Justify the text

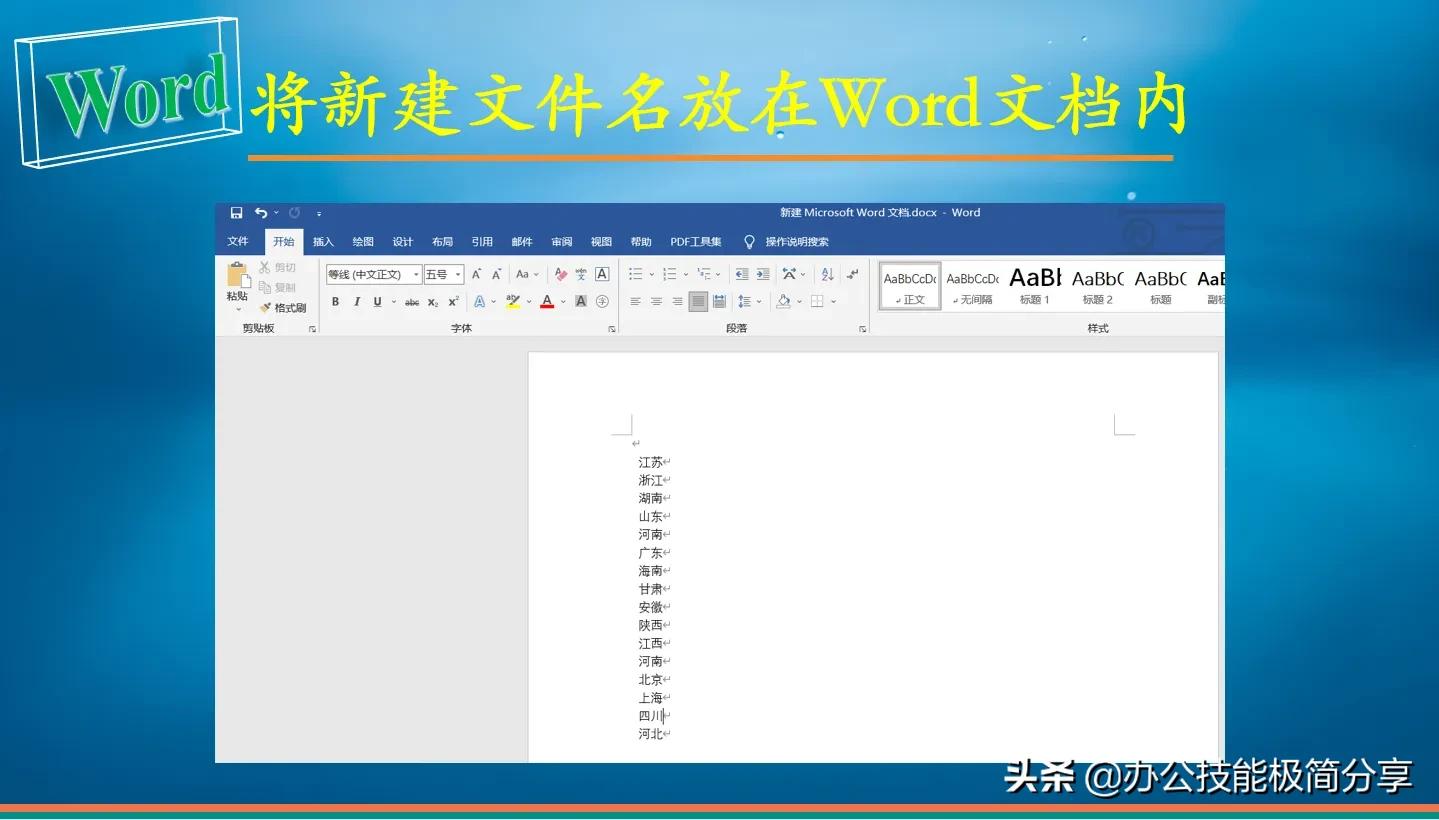[x=698, y=302]
